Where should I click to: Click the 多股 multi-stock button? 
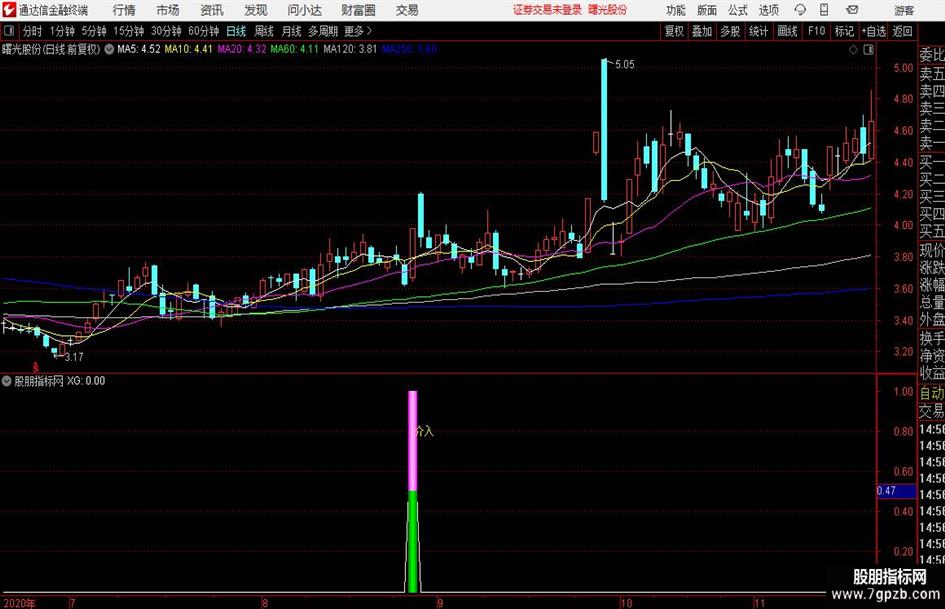click(x=730, y=31)
